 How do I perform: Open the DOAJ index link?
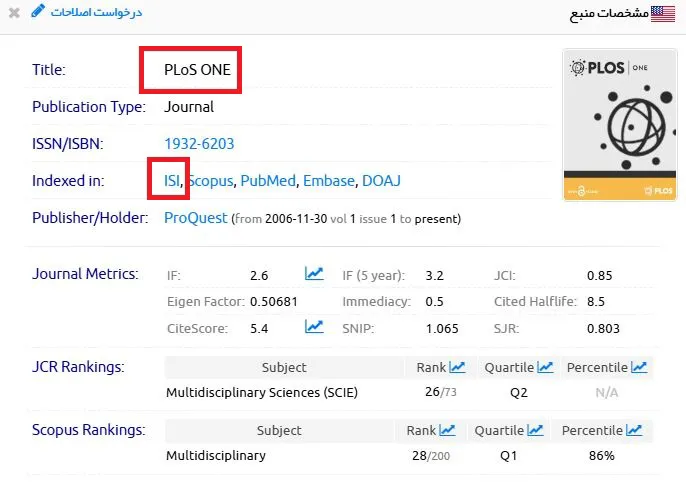click(x=381, y=181)
